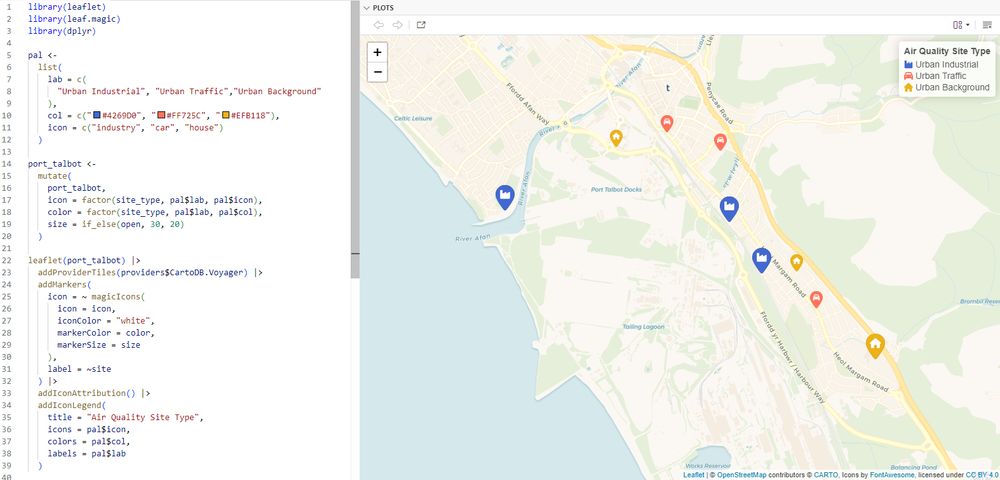Screen dimensions: 1000x480
Task: Collapse the PLOTS panel chevron
Action: [x=366, y=8]
